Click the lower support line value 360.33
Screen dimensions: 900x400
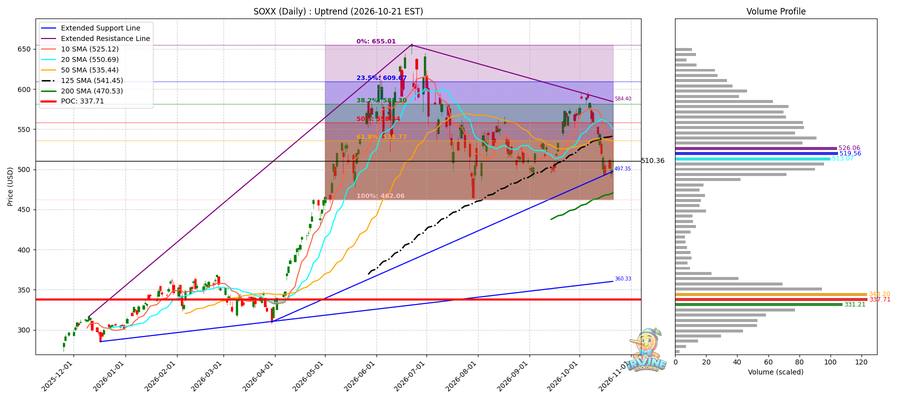(623, 279)
